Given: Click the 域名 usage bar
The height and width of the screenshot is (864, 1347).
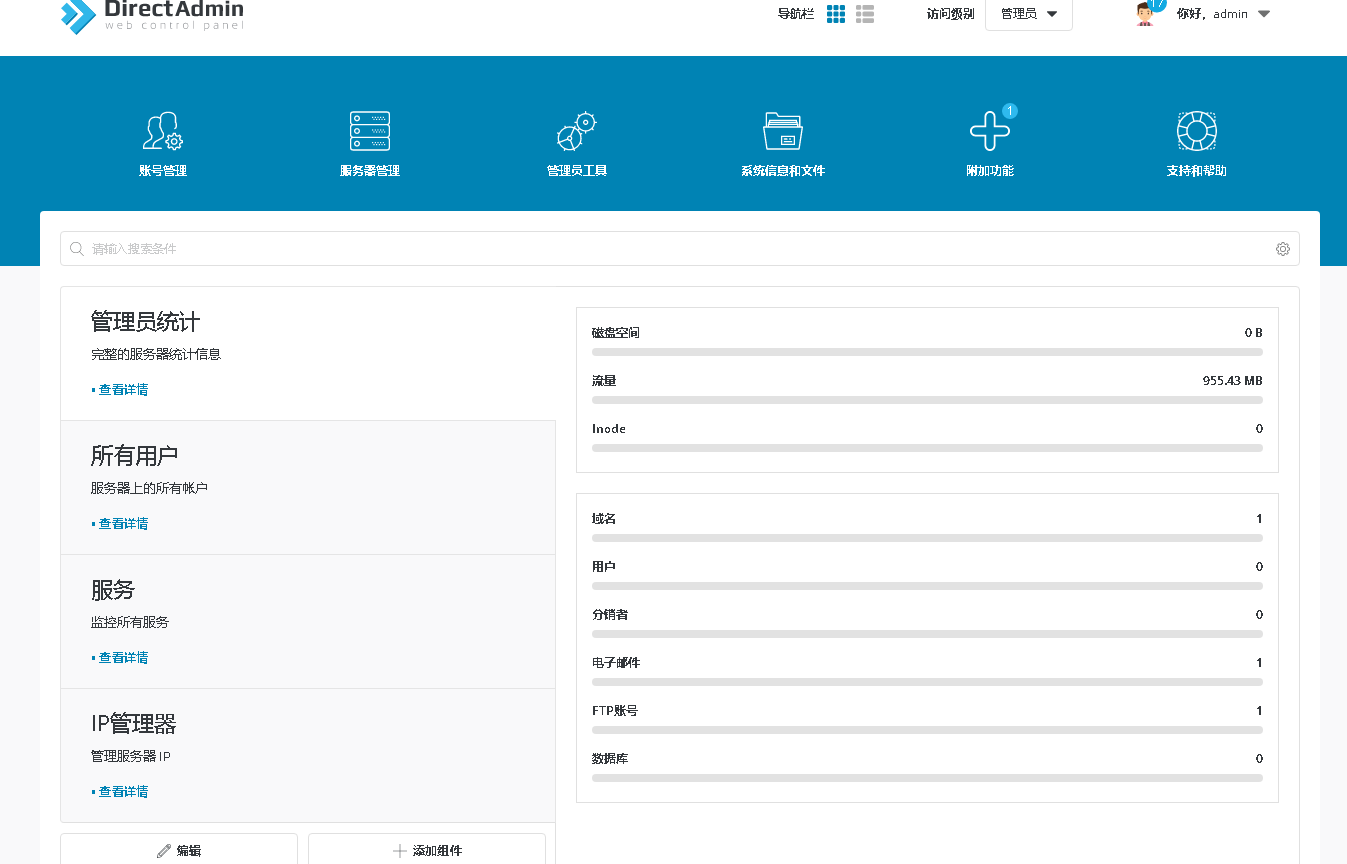Looking at the screenshot, I should click(x=927, y=538).
